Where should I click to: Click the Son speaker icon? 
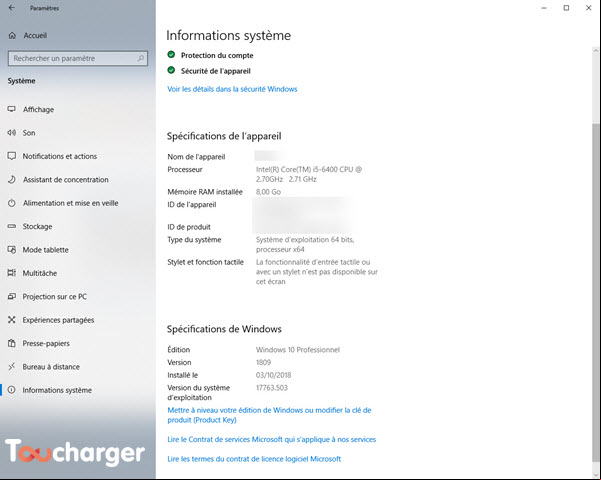coord(12,133)
